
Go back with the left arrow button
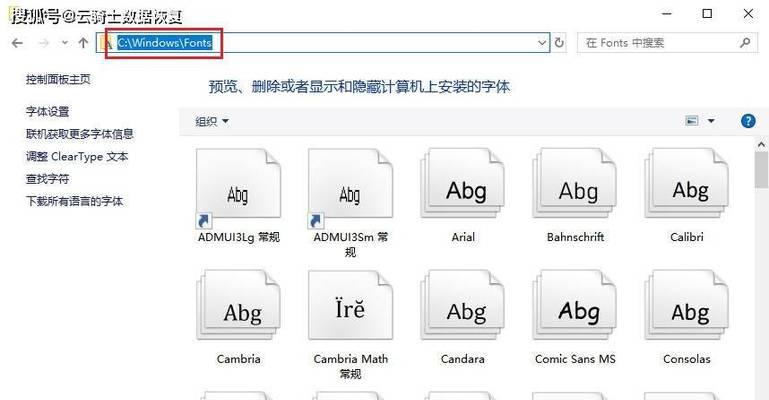tap(17, 43)
